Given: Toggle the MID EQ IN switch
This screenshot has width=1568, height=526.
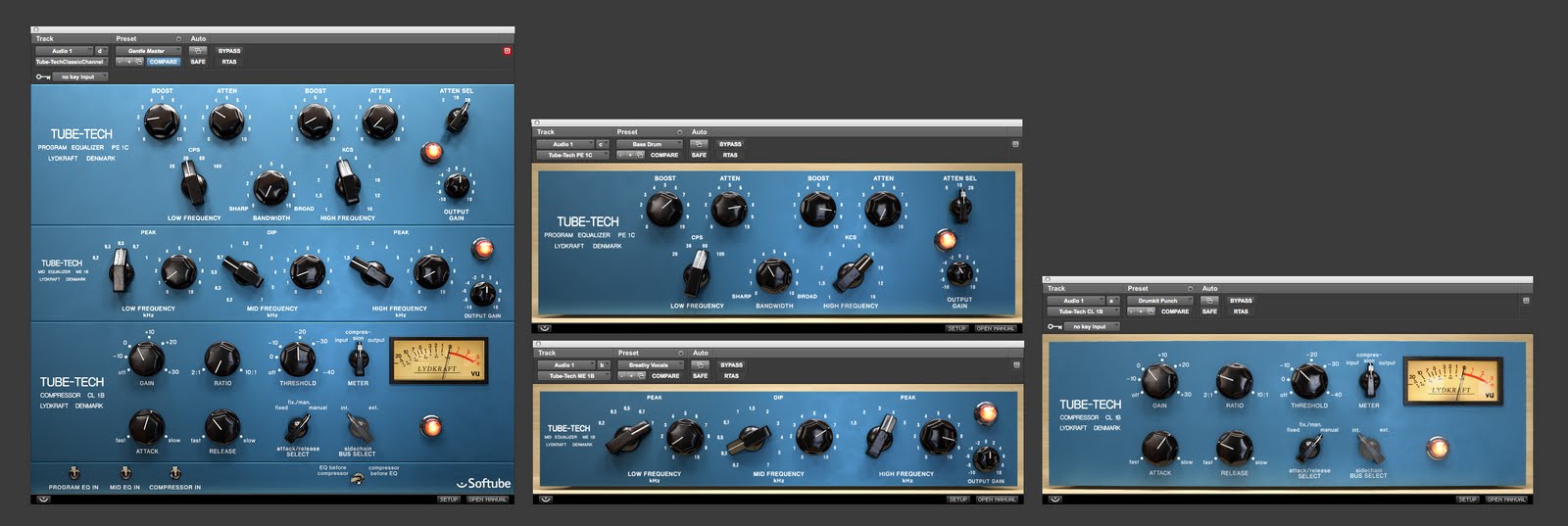Looking at the screenshot, I should (125, 473).
